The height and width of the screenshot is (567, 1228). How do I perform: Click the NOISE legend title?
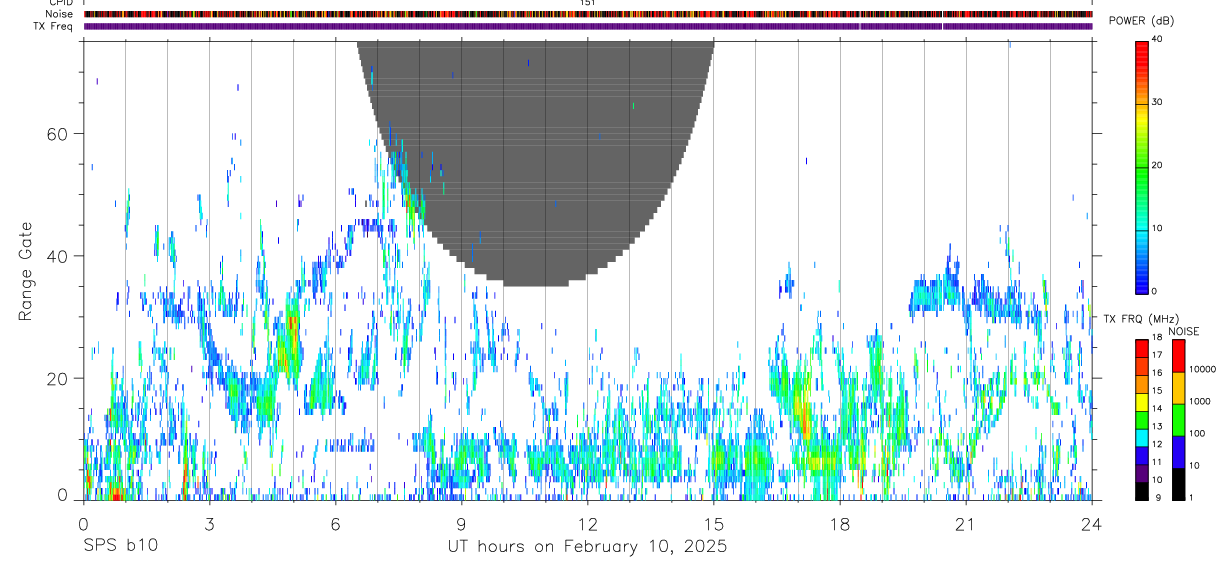1183,331
